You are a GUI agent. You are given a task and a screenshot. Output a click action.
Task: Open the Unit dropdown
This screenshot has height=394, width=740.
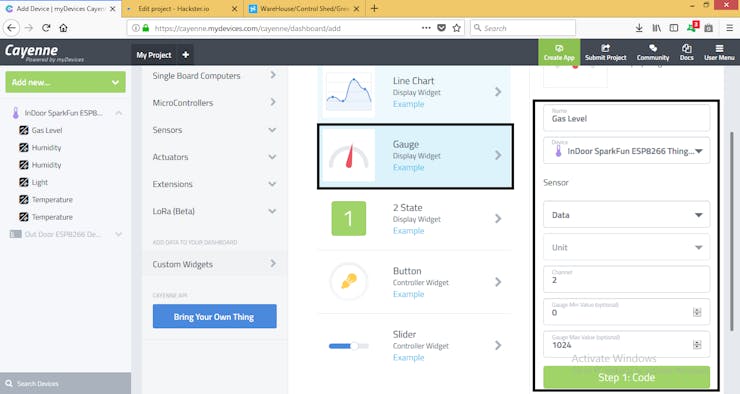click(x=626, y=247)
